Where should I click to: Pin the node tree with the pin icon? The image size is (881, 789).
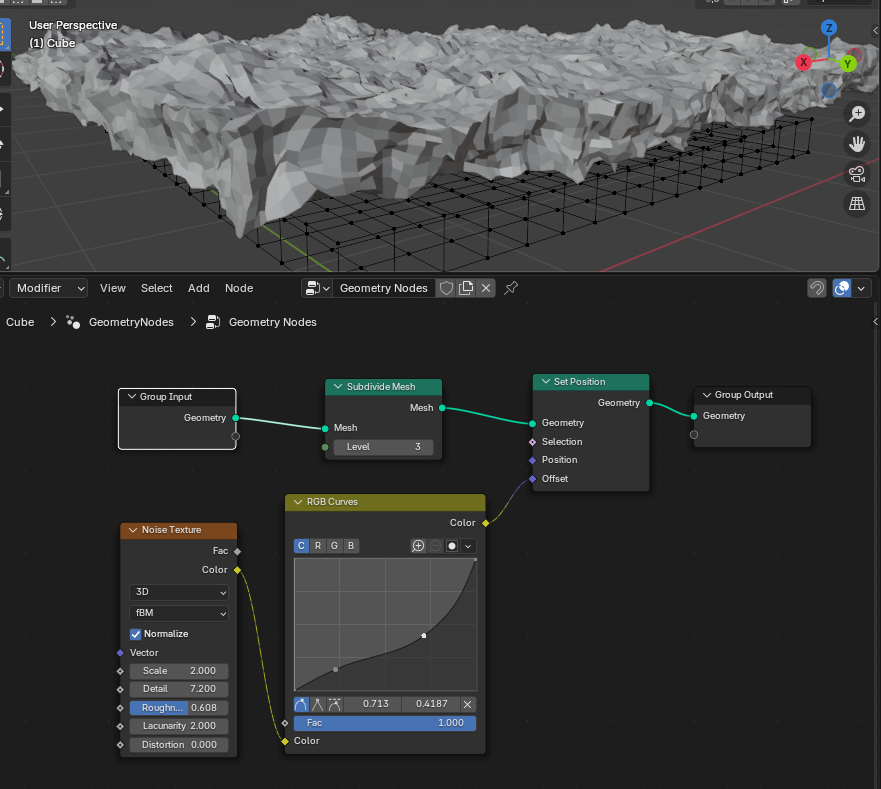pyautogui.click(x=511, y=288)
